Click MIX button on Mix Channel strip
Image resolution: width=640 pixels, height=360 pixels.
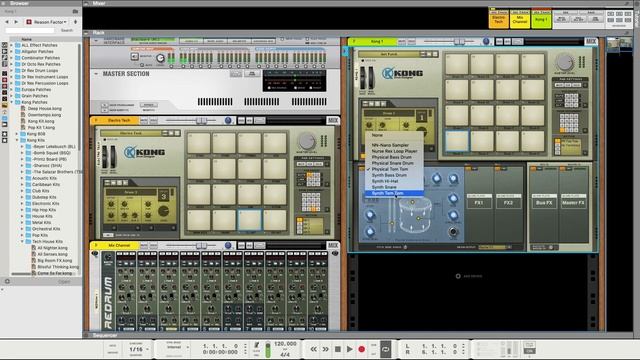[333, 245]
